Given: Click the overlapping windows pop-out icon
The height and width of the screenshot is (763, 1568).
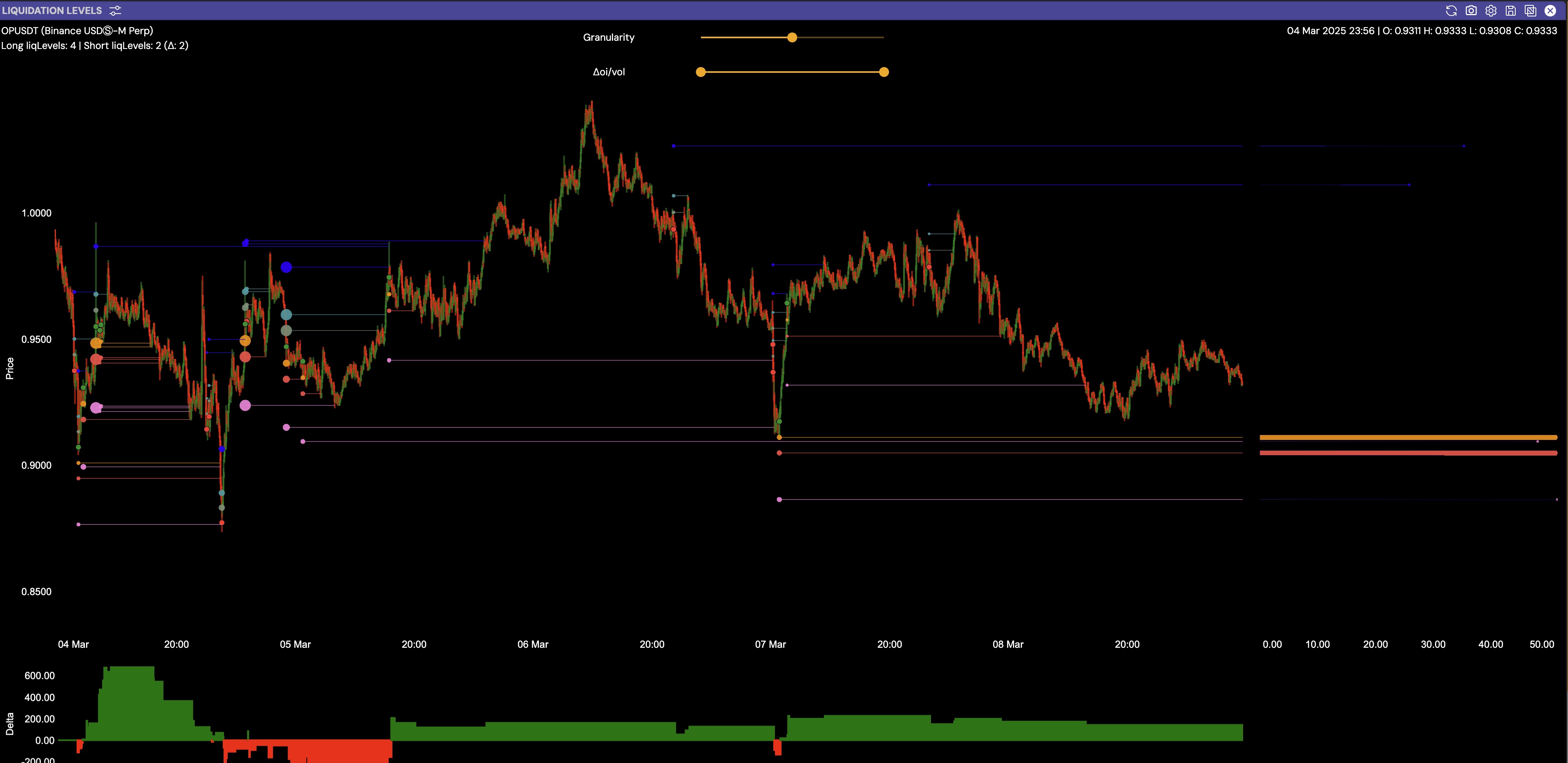Looking at the screenshot, I should [1530, 10].
